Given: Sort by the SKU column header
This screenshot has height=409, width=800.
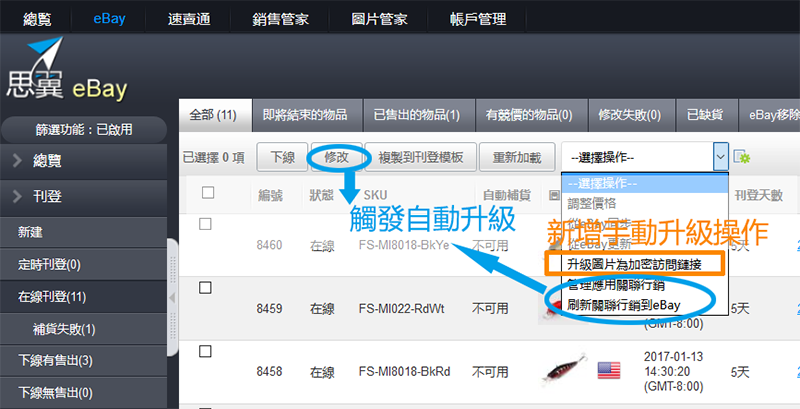Looking at the screenshot, I should (x=376, y=195).
